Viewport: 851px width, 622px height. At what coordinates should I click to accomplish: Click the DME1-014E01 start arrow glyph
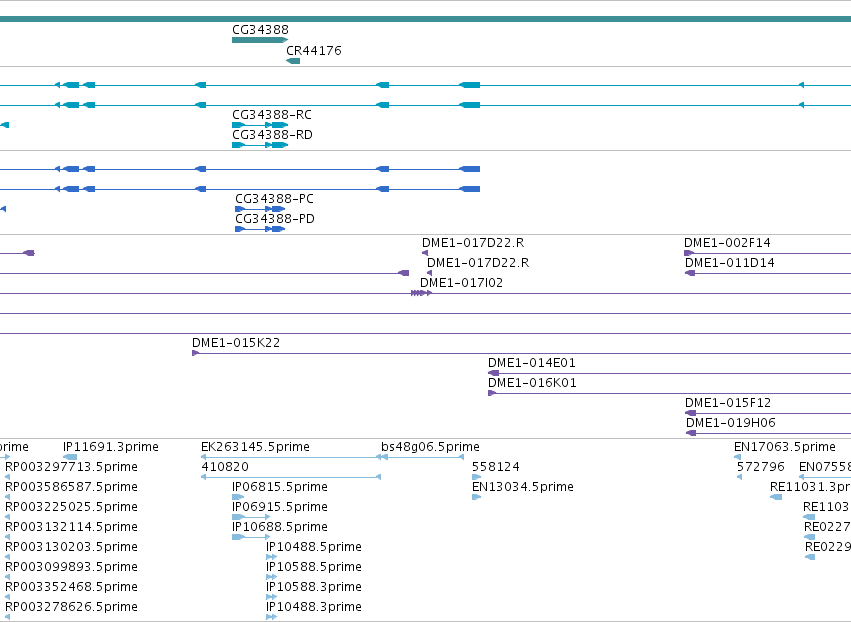[x=493, y=373]
